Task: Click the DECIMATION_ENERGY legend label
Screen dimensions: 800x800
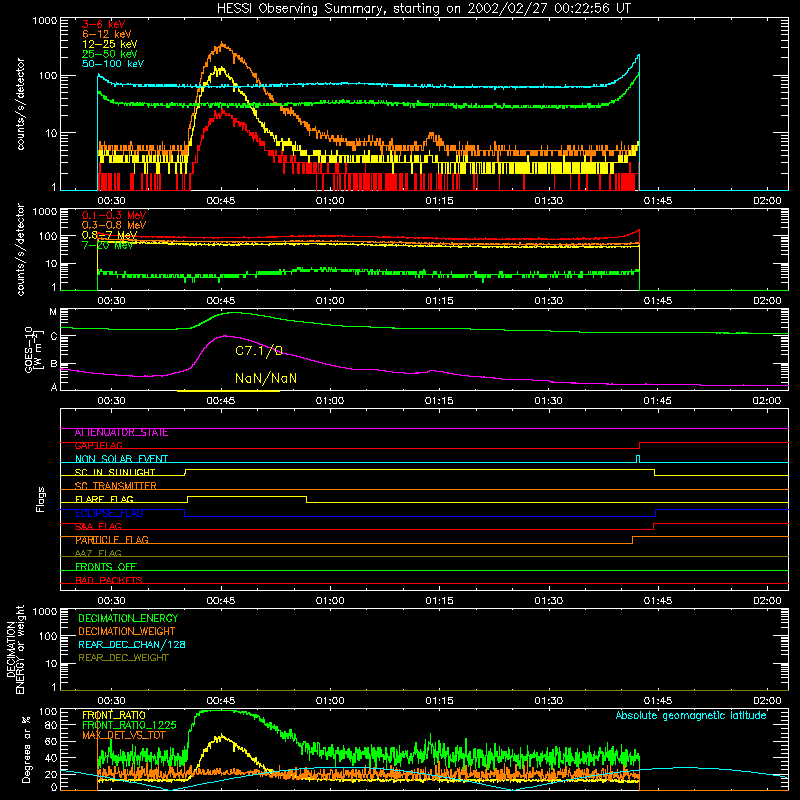Action: tap(128, 618)
